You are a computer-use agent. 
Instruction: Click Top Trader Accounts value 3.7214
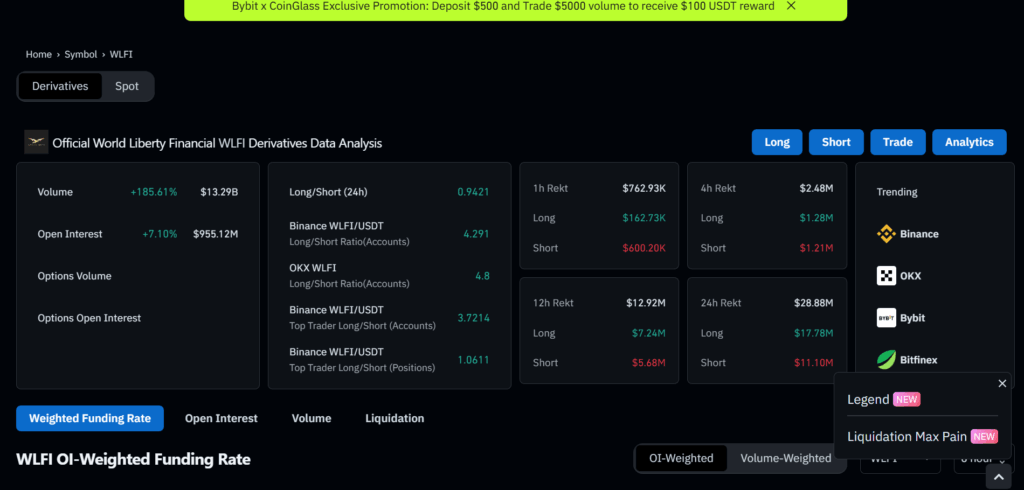(473, 318)
